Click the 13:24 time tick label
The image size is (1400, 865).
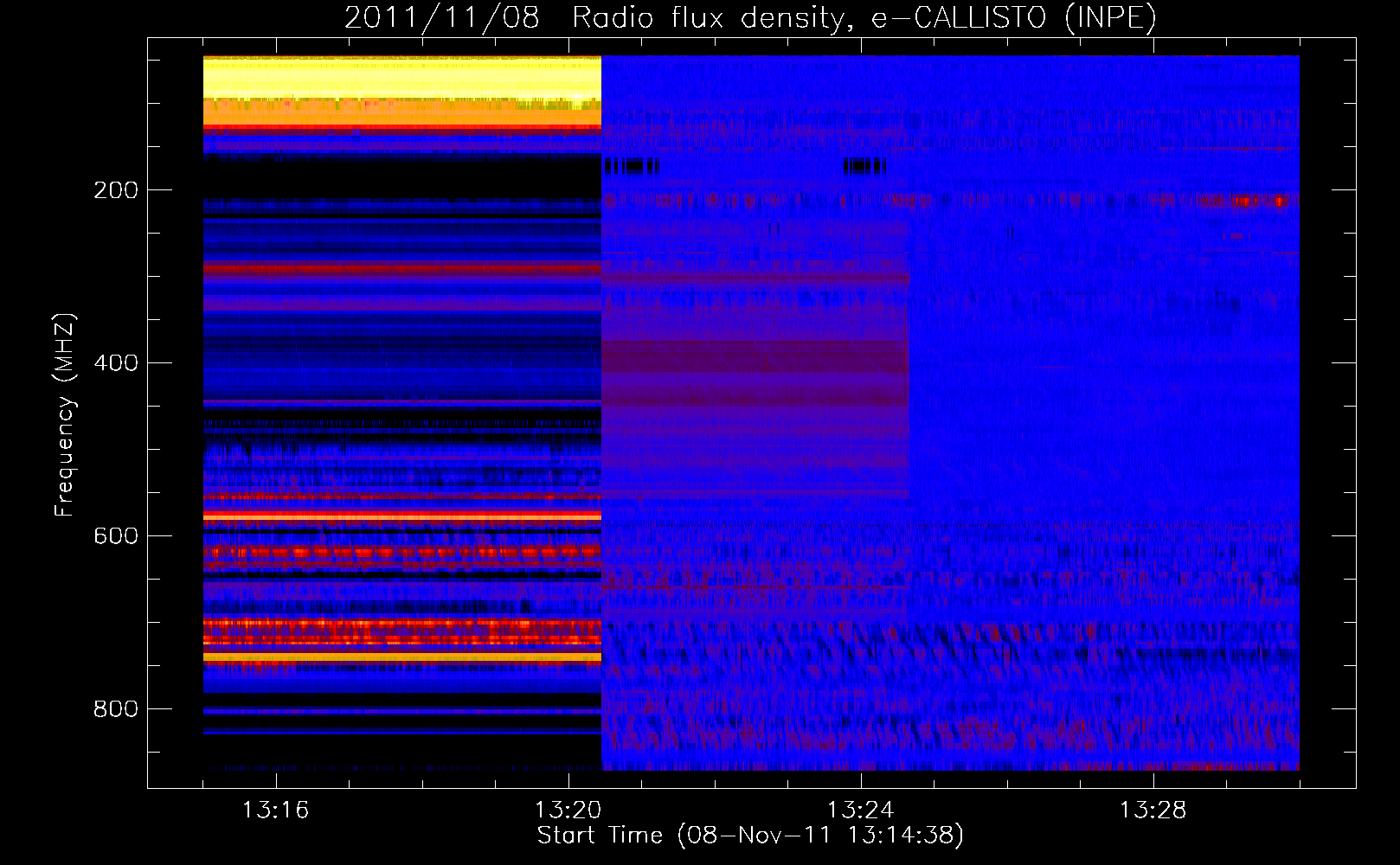(860, 811)
